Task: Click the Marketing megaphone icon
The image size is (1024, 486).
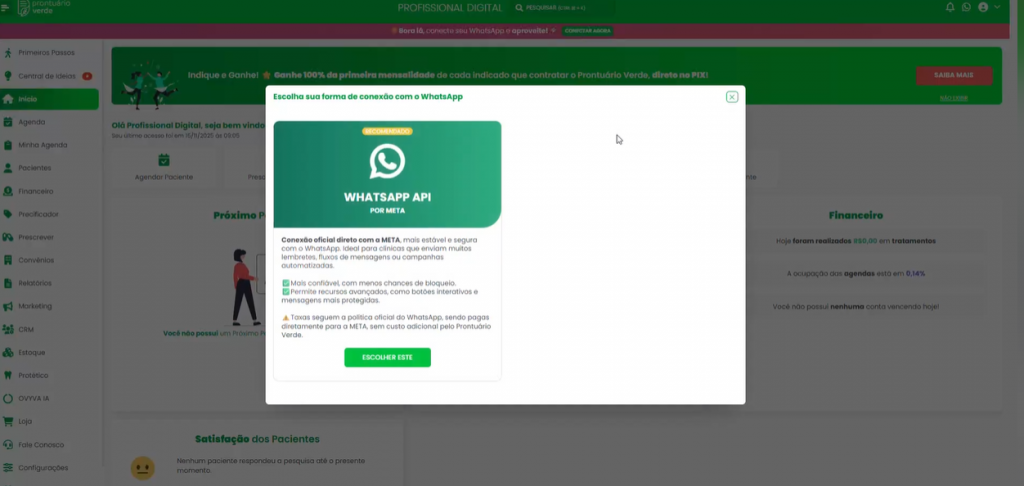Action: coord(8,306)
